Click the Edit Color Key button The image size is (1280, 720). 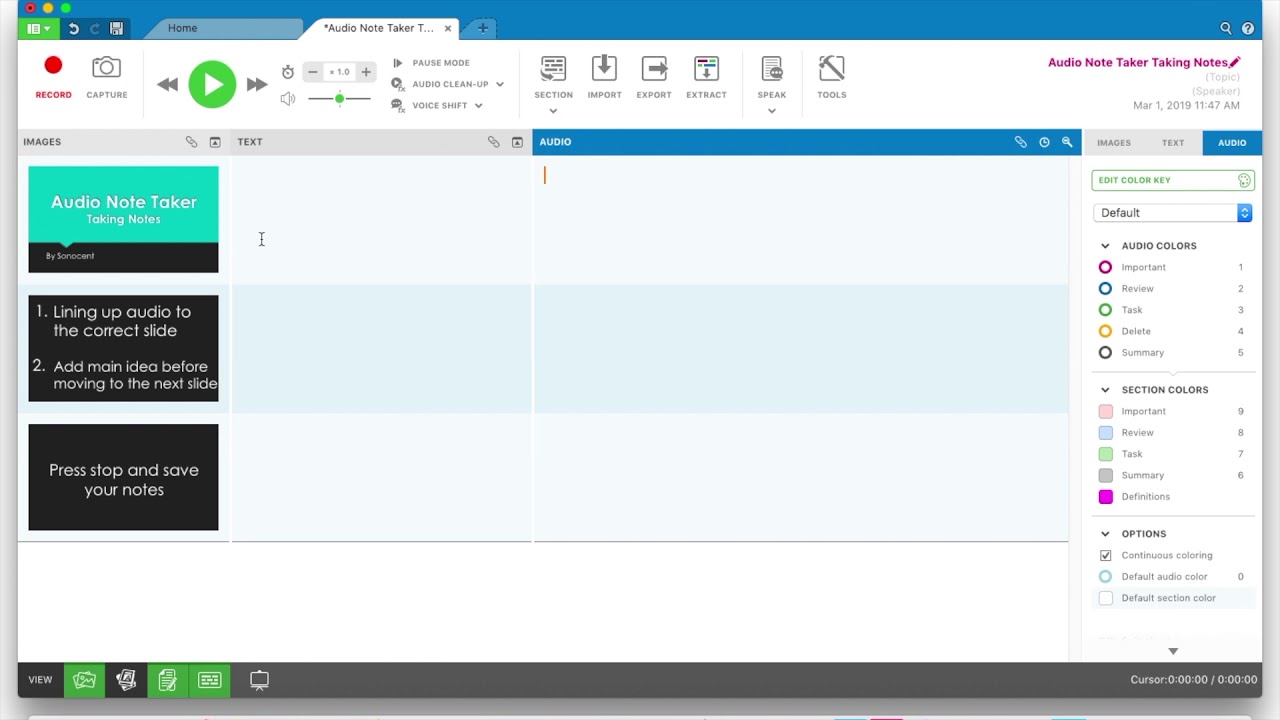1173,180
